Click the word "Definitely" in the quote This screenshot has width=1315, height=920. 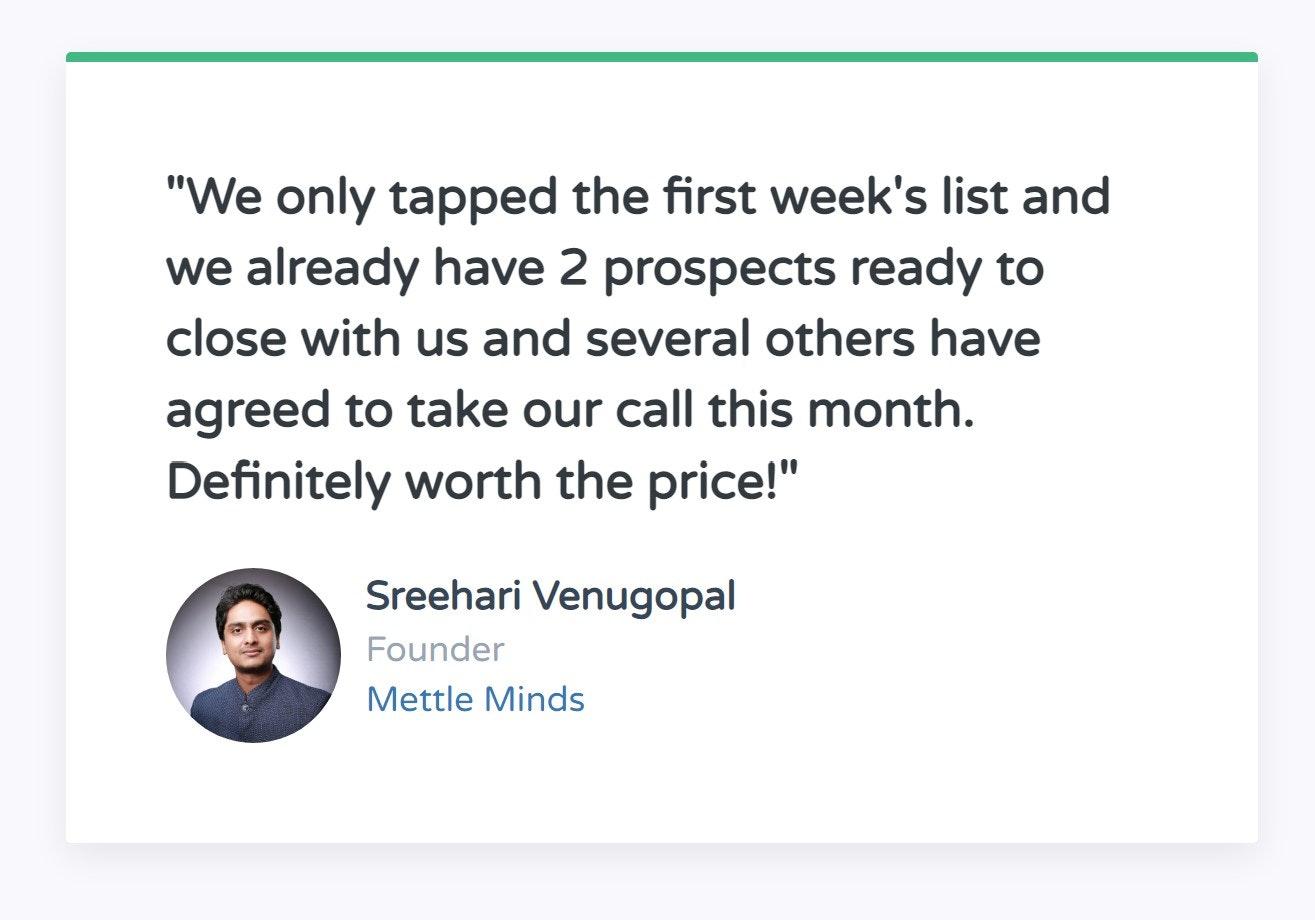pyautogui.click(x=278, y=484)
